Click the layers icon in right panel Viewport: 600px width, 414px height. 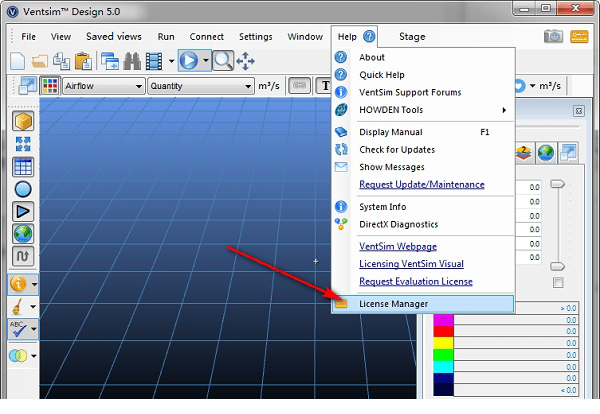point(524,152)
